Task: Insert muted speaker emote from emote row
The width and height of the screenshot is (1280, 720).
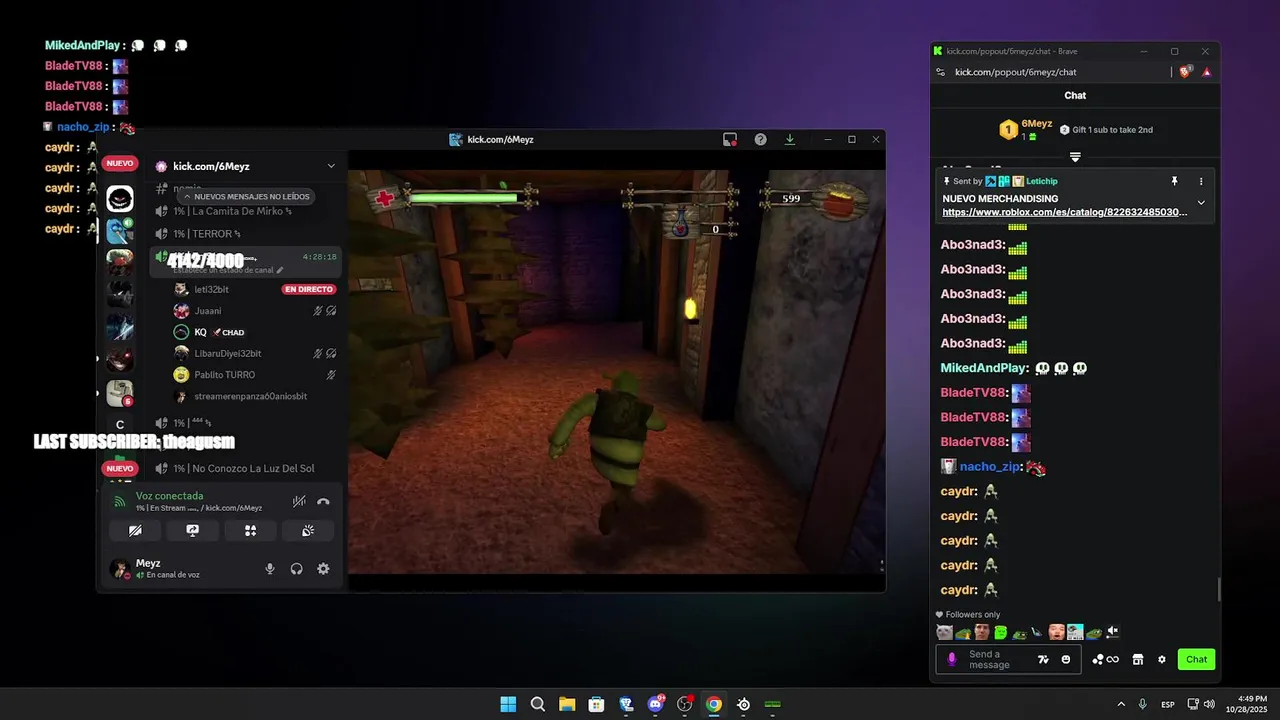Action: coord(1112,632)
